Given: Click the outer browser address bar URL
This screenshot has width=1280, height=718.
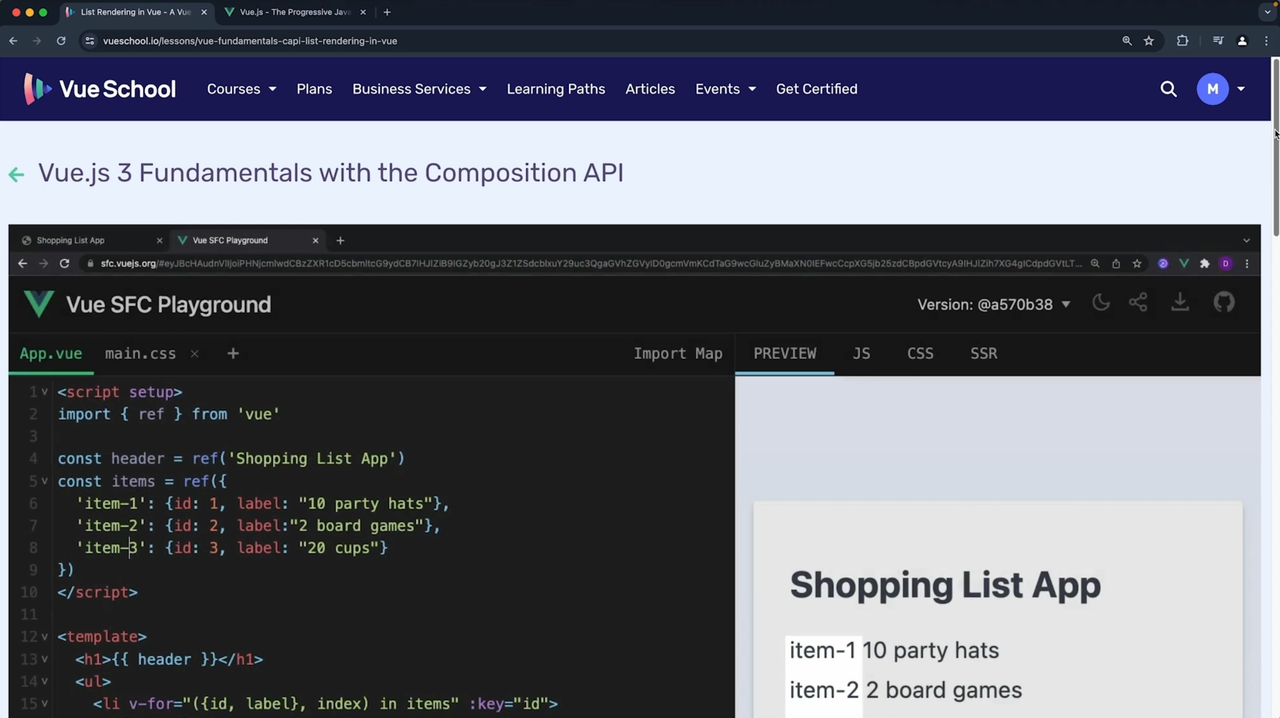Looking at the screenshot, I should click(x=250, y=41).
